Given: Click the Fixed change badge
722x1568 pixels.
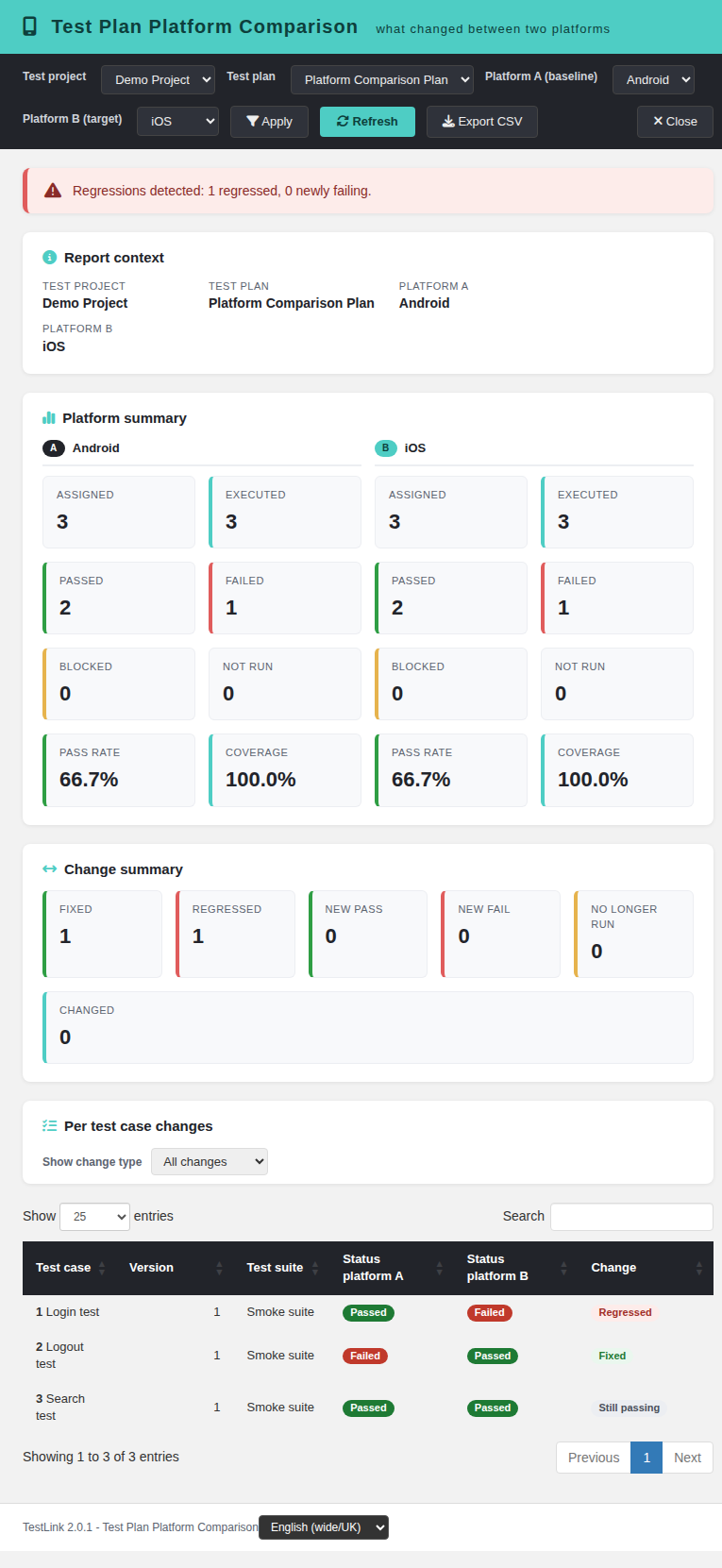Looking at the screenshot, I should coord(612,1356).
